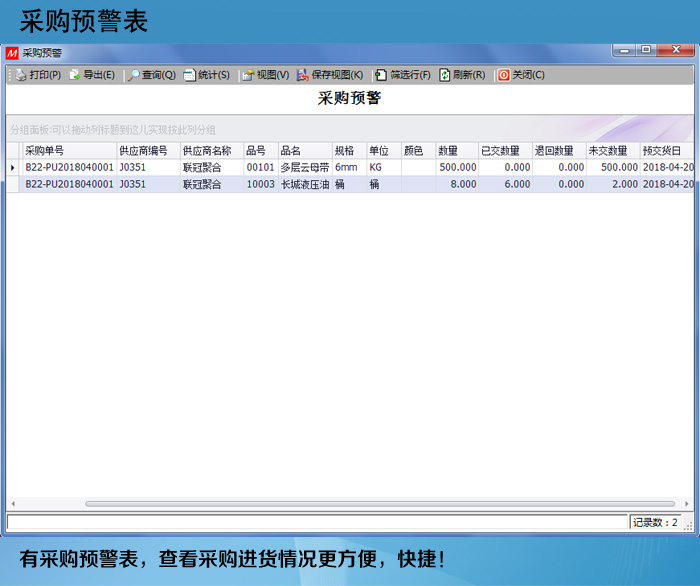Sort by 单位 column header

(384, 151)
